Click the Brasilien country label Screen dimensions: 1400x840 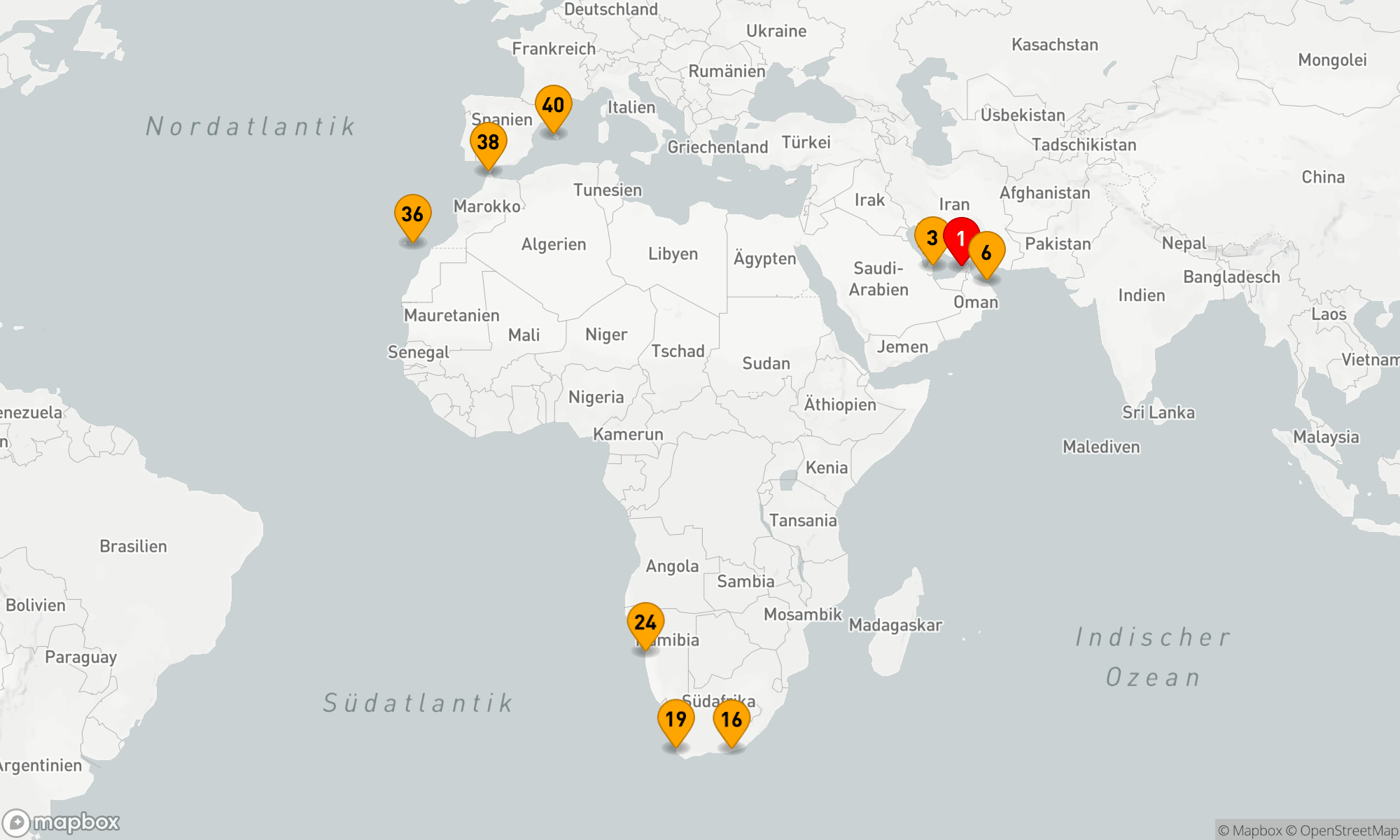click(133, 546)
